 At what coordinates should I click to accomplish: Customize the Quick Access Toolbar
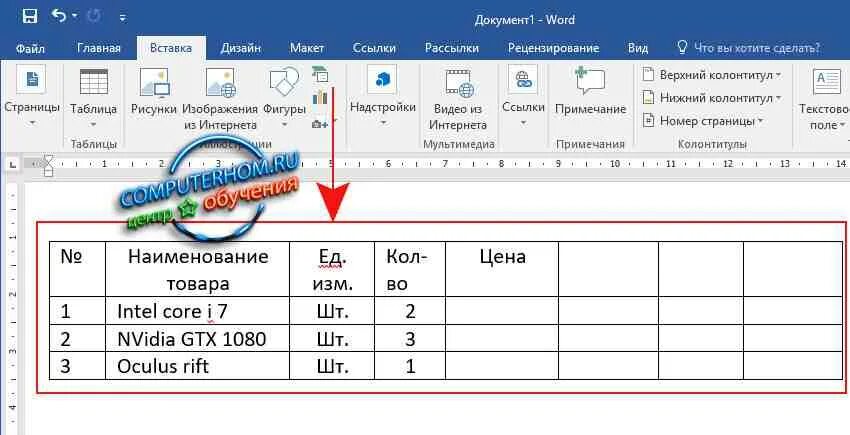point(123,17)
